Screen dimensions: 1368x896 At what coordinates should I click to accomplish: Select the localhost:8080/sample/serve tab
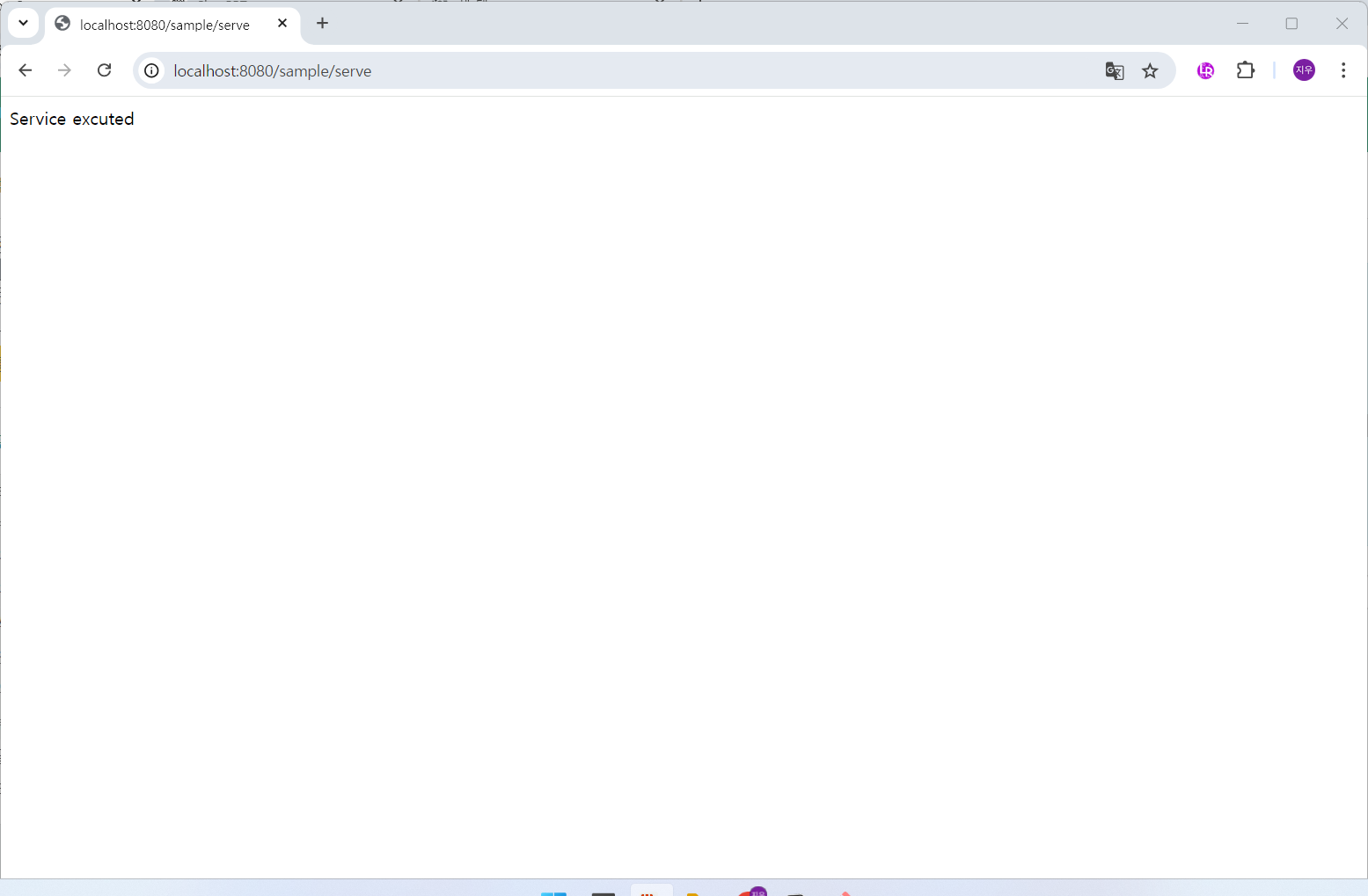point(172,25)
